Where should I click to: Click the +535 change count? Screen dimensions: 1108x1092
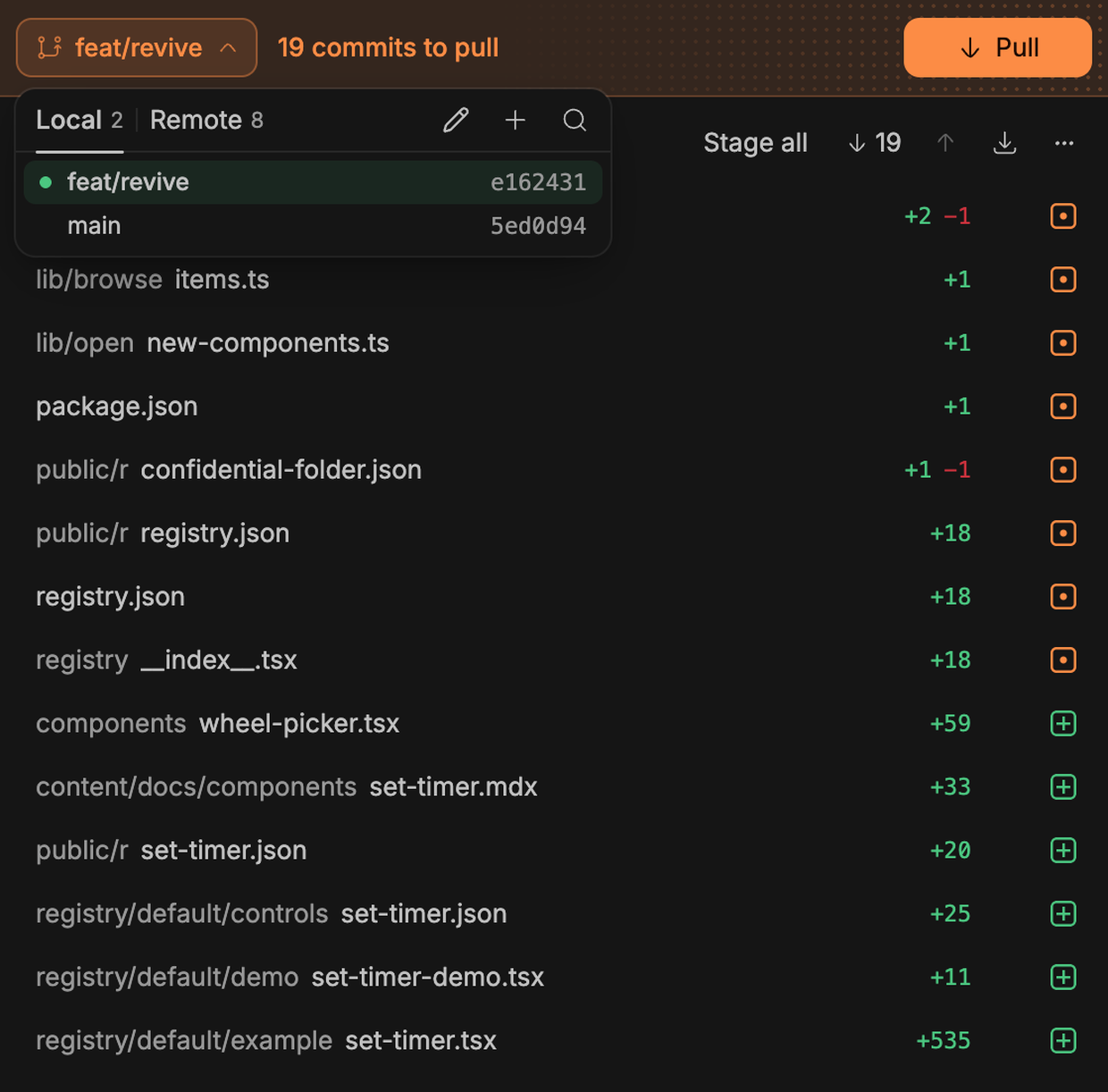(x=943, y=1041)
